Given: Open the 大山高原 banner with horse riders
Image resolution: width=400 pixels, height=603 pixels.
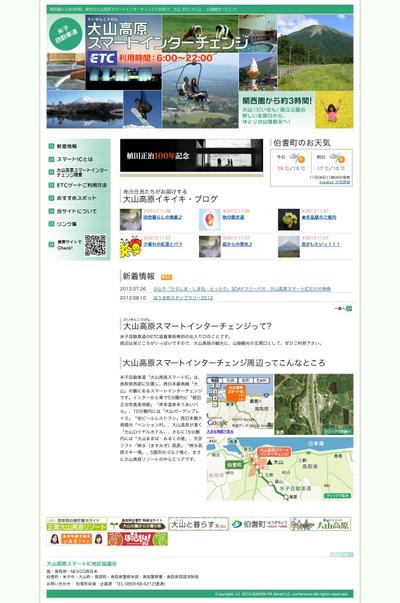Looking at the screenshot, I should pyautogui.click(x=320, y=524).
